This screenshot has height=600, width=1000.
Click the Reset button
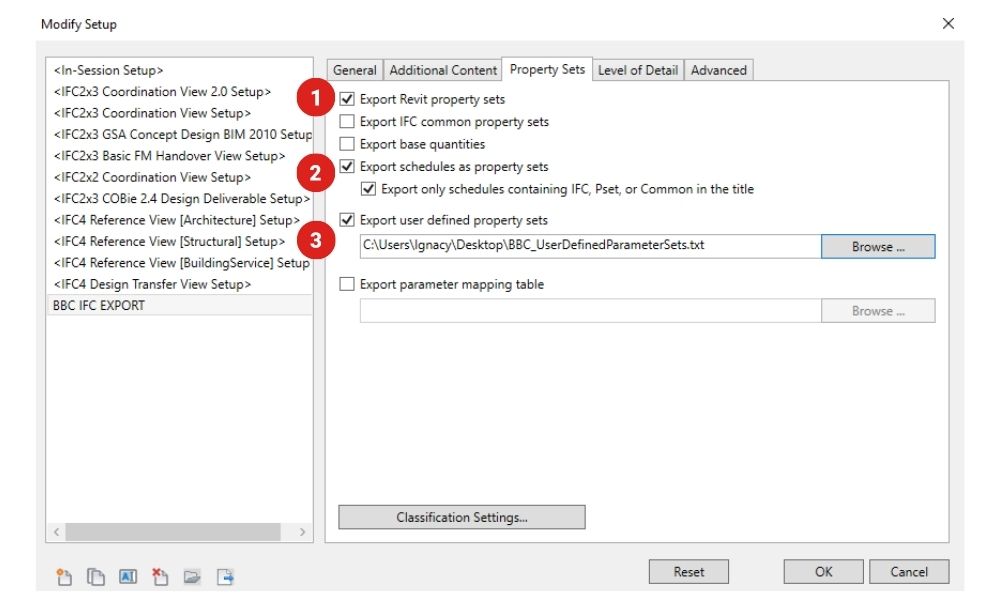coord(689,572)
